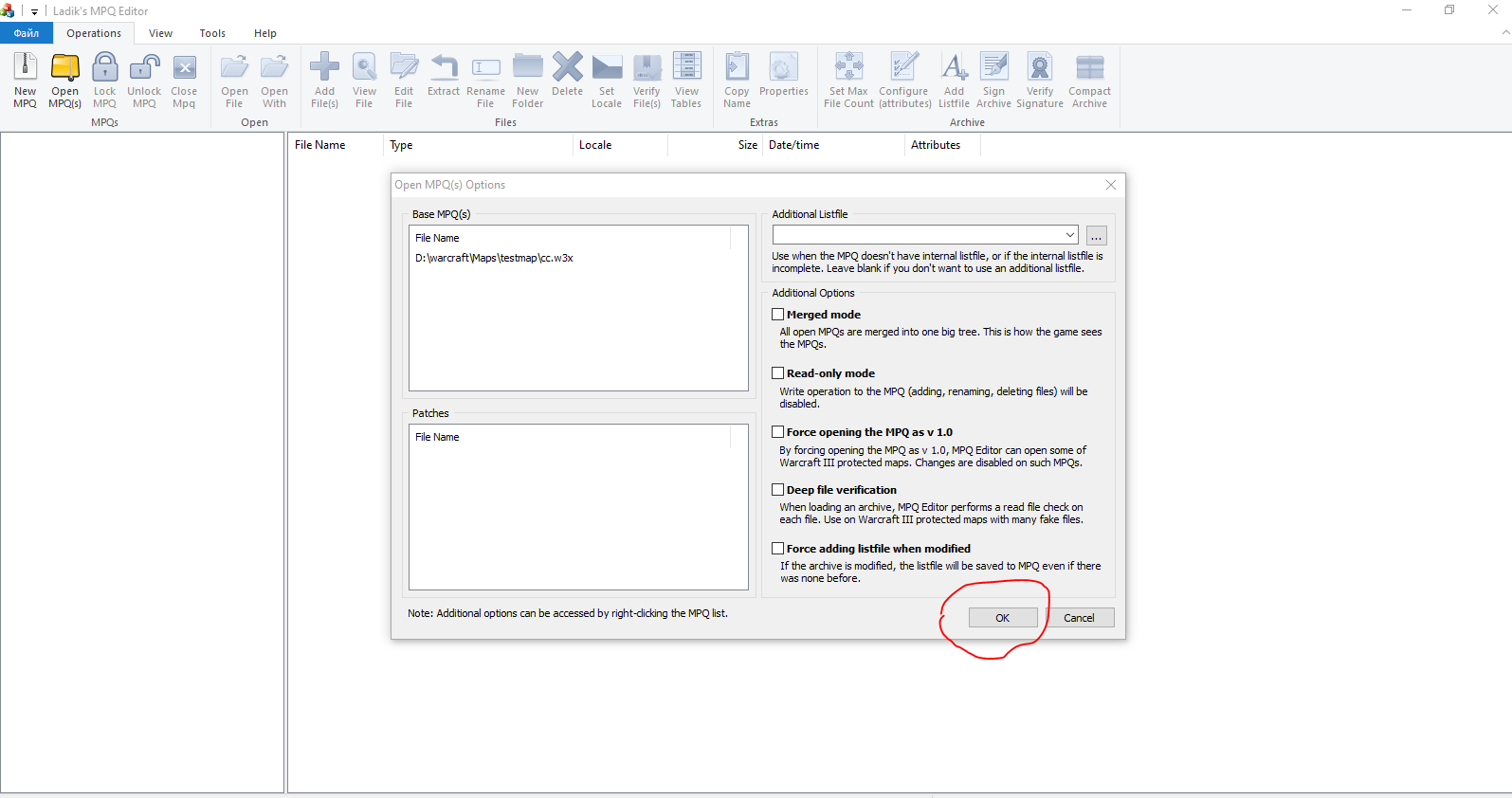Sort the file list by Locale column
Image resolution: width=1512 pixels, height=798 pixels.
click(x=620, y=145)
